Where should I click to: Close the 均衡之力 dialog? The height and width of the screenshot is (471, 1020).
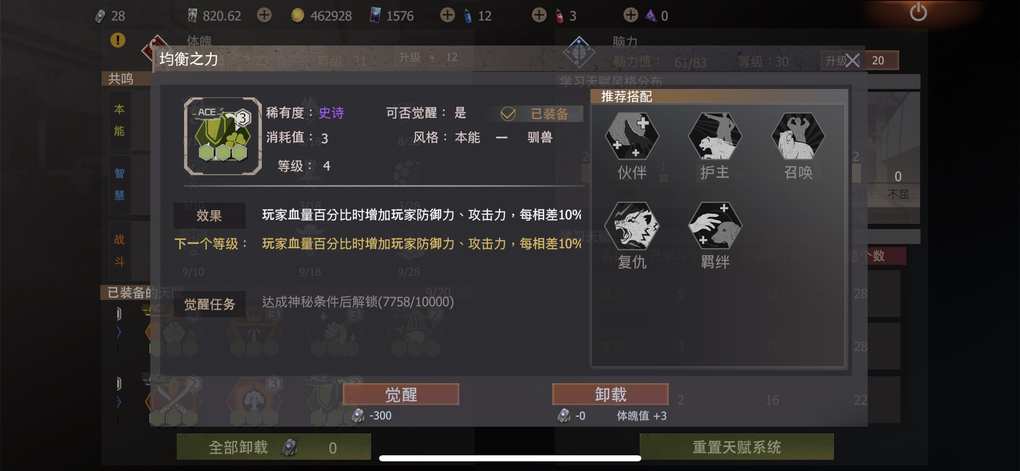click(852, 61)
